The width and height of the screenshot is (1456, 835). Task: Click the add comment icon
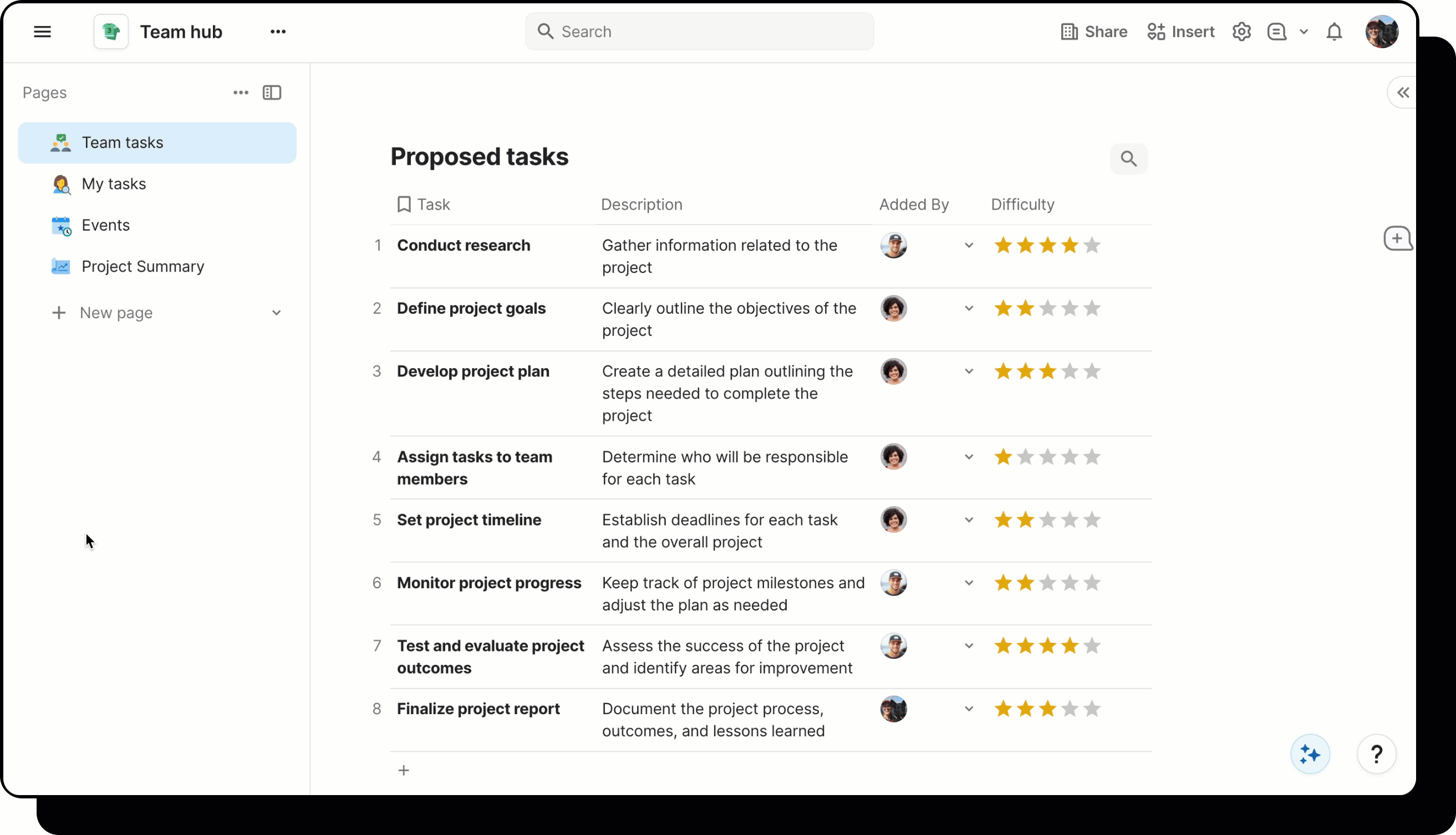(x=1397, y=238)
